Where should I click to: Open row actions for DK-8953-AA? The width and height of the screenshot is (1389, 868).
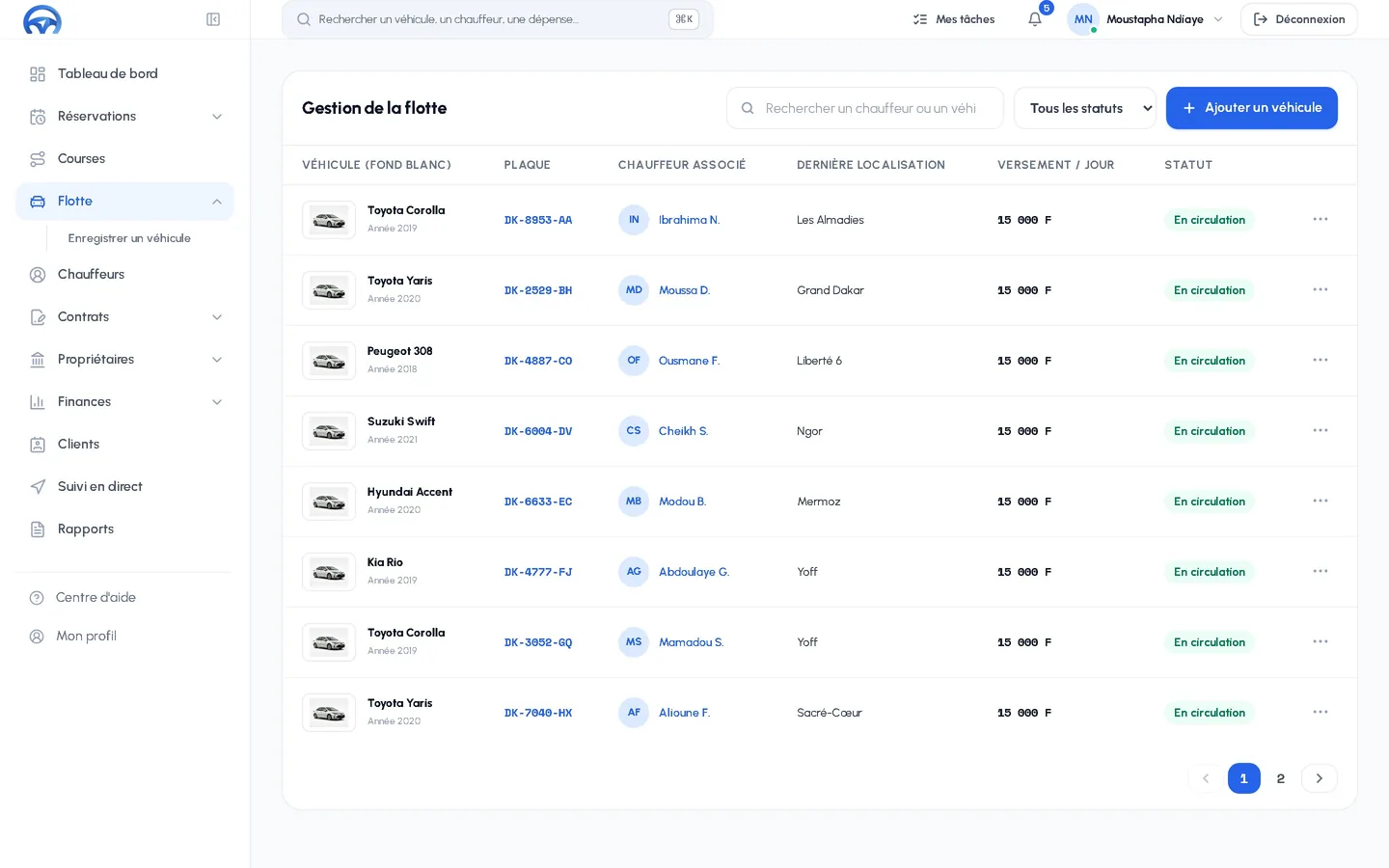tap(1321, 220)
